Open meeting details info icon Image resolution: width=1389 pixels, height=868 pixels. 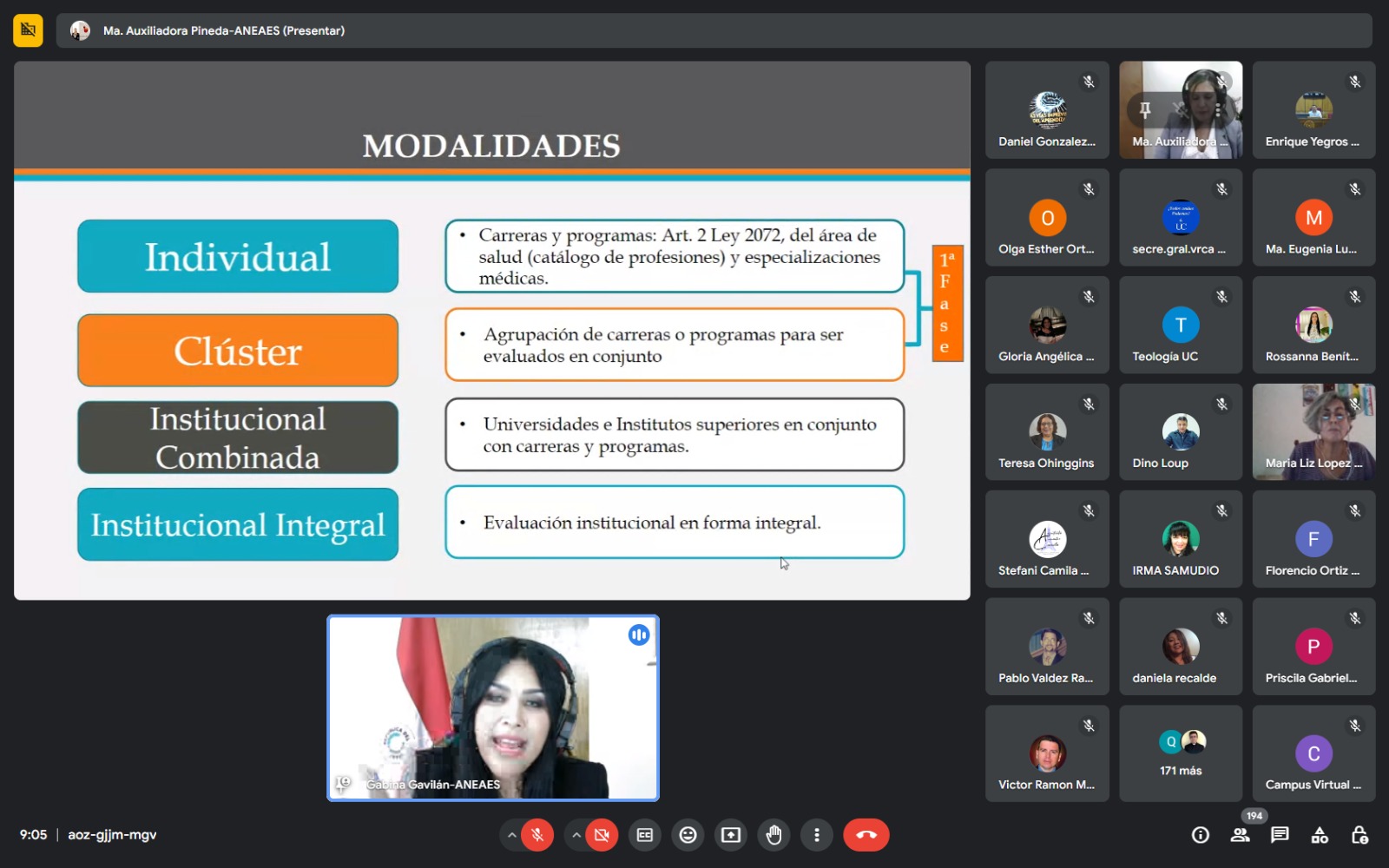pos(1201,835)
